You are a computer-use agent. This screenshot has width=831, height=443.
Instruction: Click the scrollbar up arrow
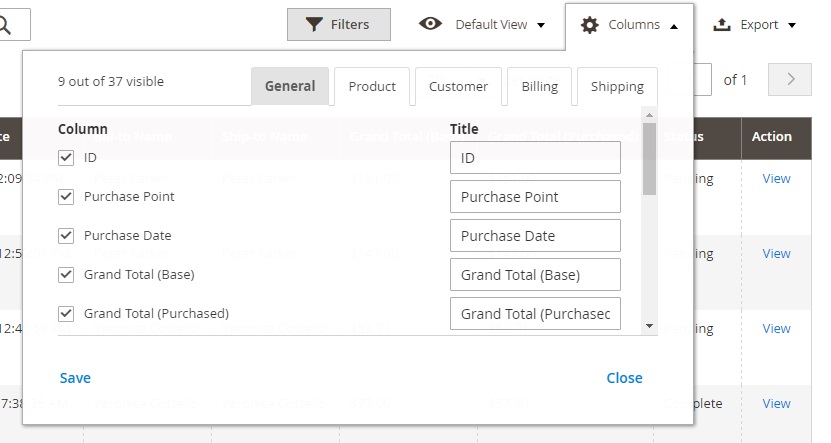pyautogui.click(x=650, y=115)
